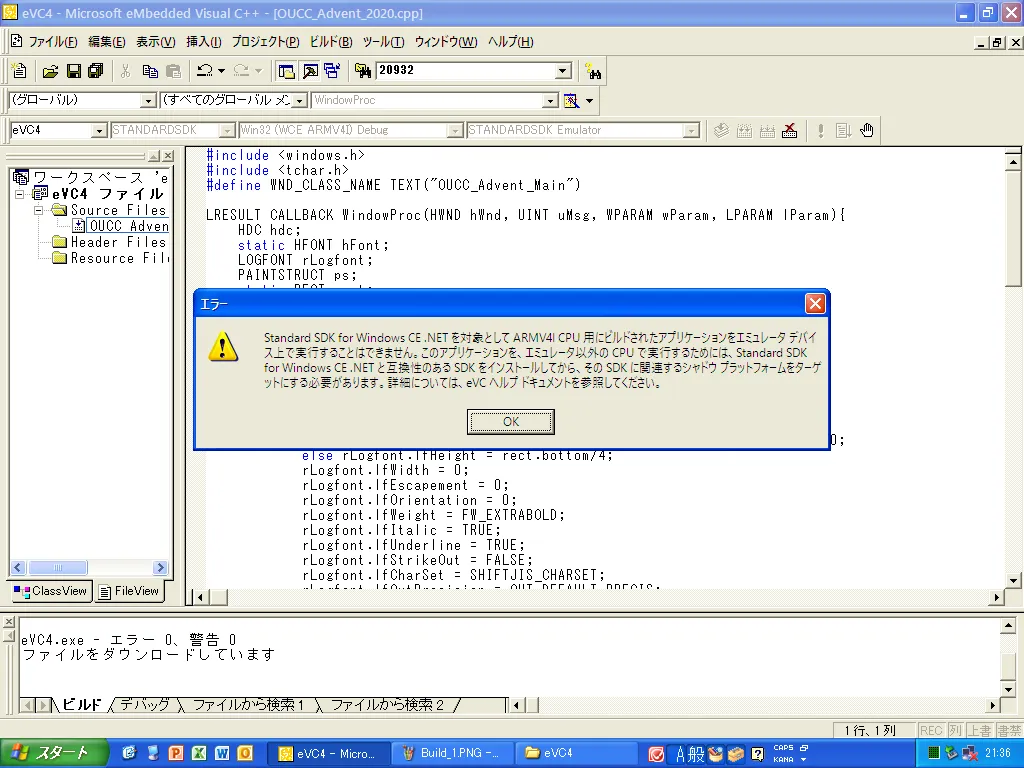Click the Paste clipboard icon
Image resolution: width=1024 pixels, height=768 pixels.
tap(173, 71)
